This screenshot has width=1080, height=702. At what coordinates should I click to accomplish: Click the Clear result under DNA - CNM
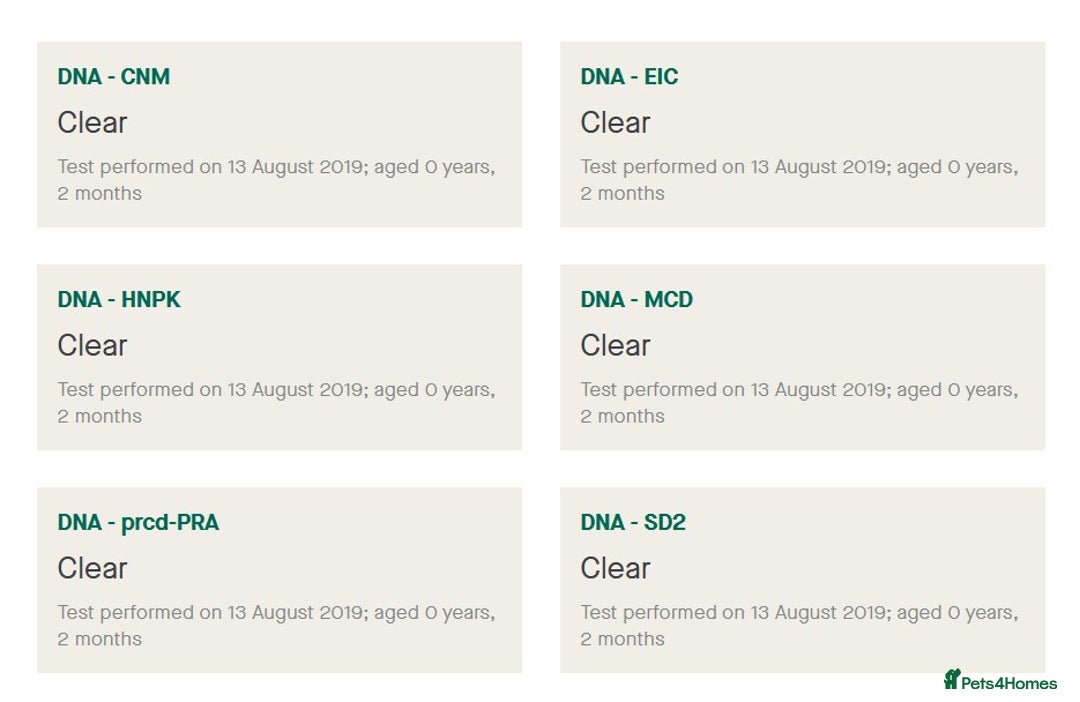(x=92, y=123)
